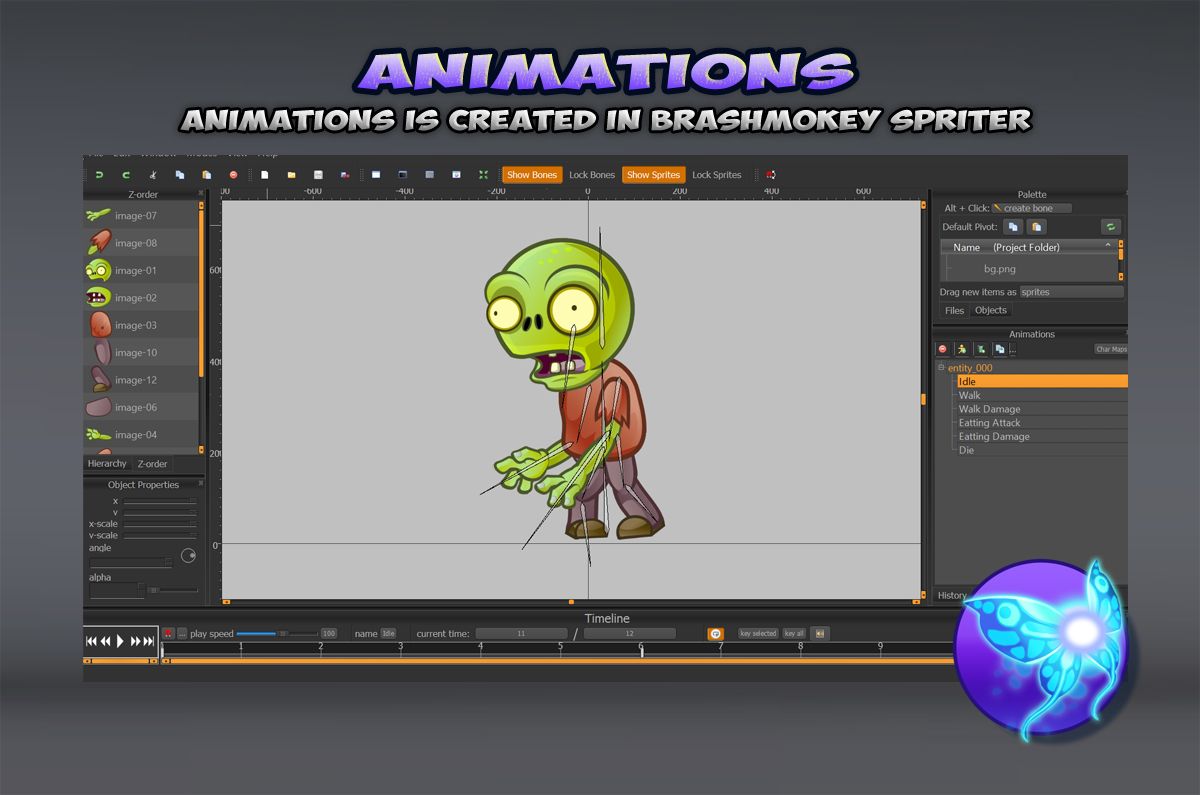Click the orange loop icon in the Timeline
The width and height of the screenshot is (1200, 795).
pyautogui.click(x=716, y=634)
